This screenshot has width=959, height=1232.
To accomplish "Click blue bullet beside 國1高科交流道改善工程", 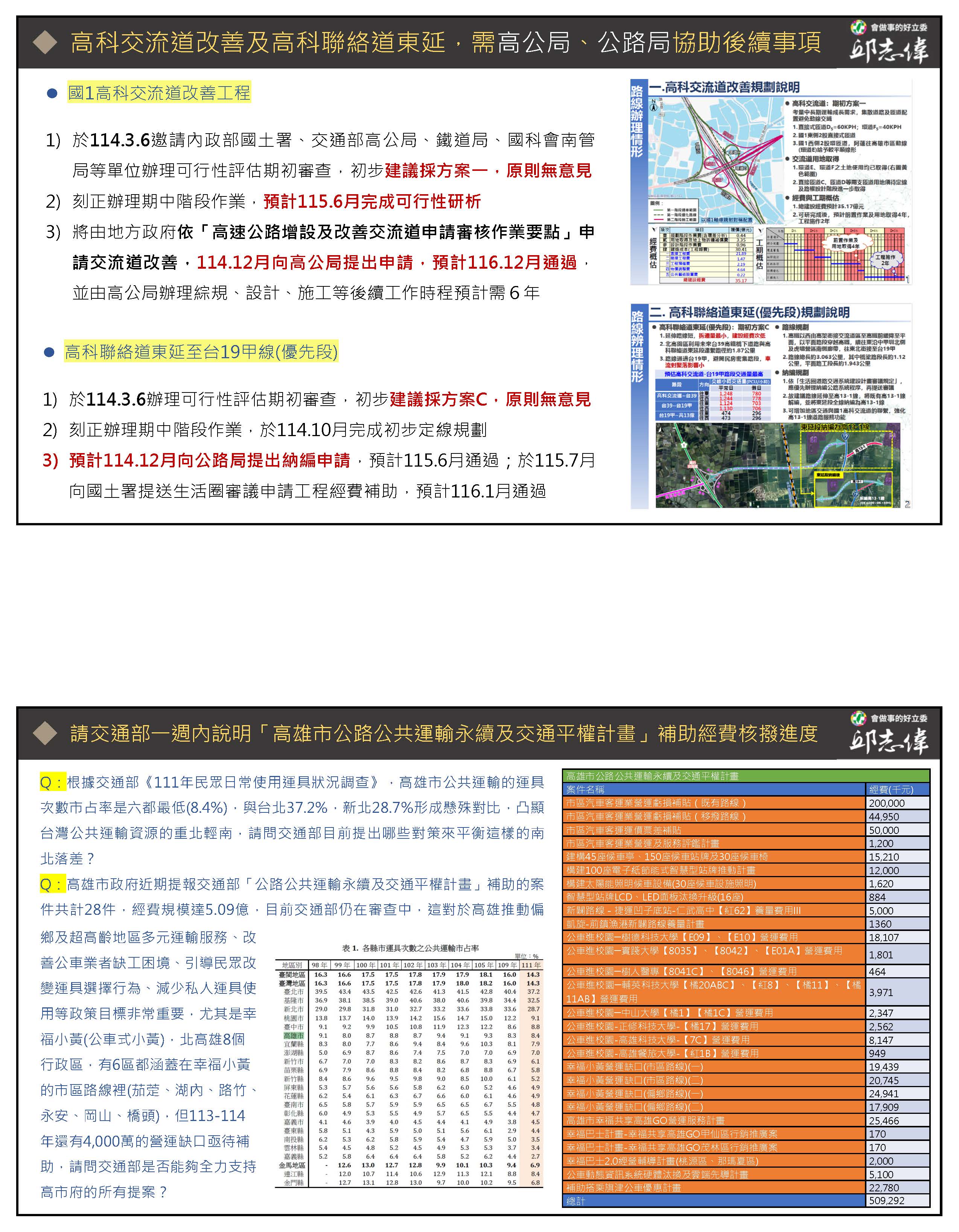I will coord(52,94).
